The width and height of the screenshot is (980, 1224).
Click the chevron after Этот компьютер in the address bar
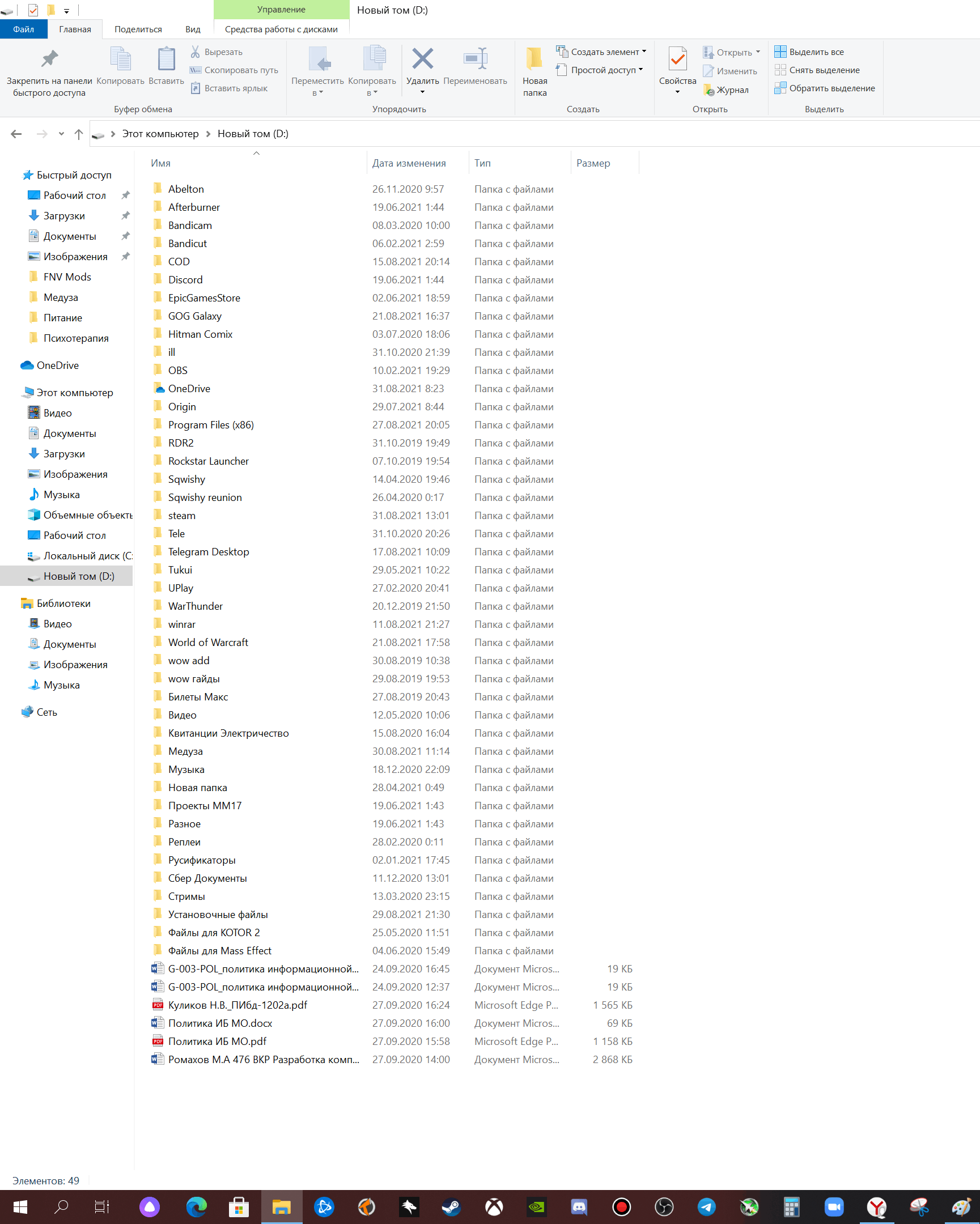tap(208, 134)
